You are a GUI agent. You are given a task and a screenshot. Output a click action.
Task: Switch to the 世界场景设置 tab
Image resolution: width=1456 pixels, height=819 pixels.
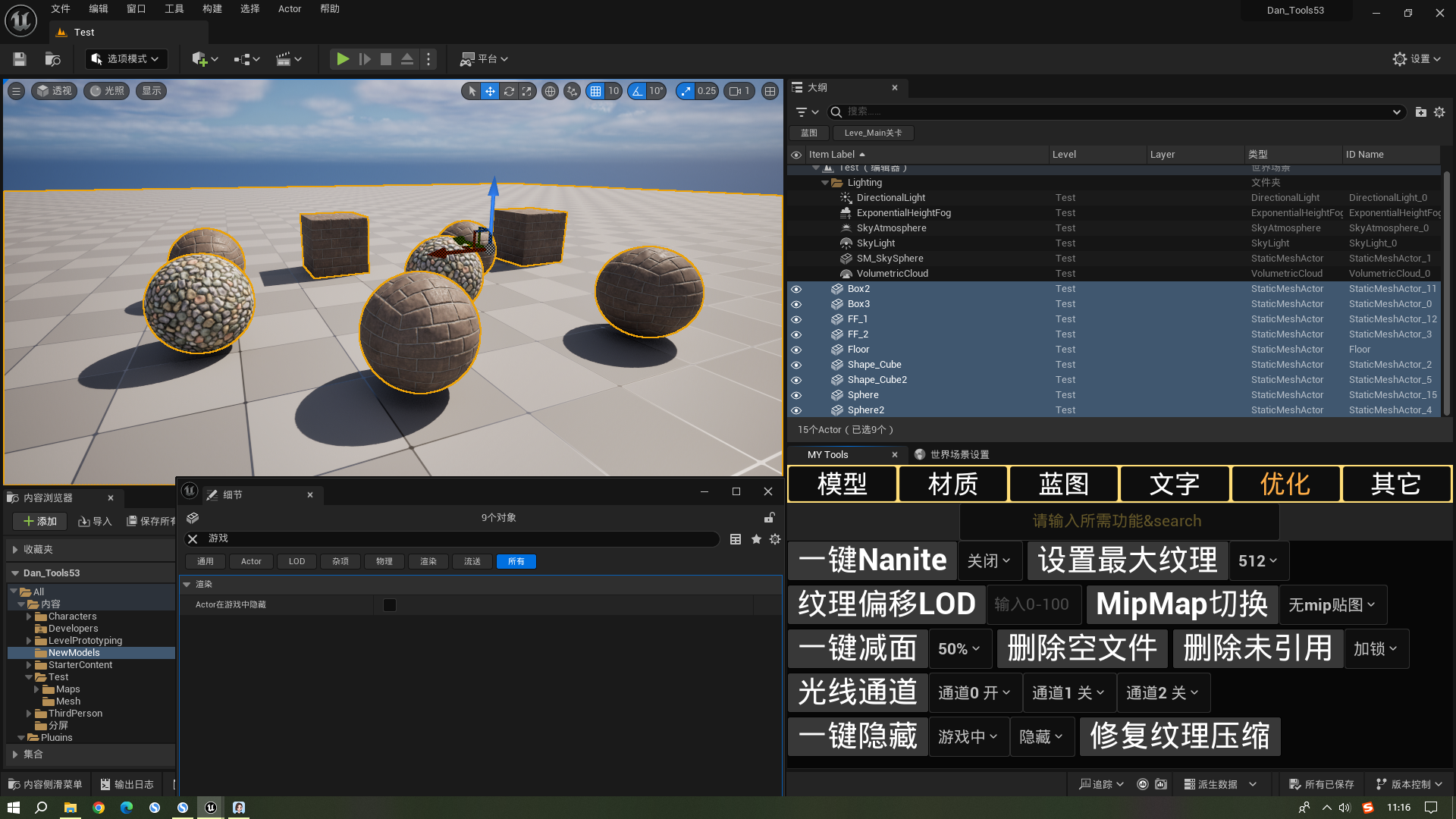[x=952, y=455]
